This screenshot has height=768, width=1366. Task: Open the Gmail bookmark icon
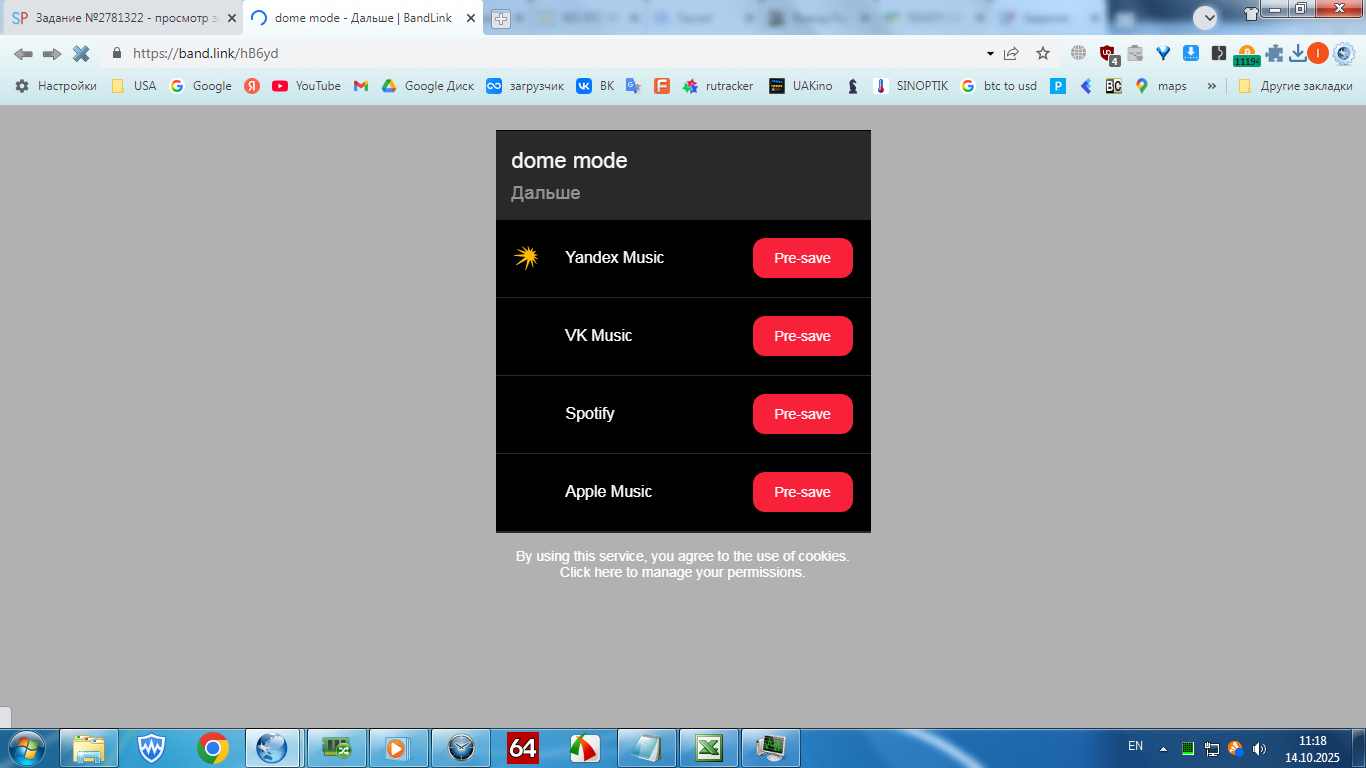(x=361, y=86)
